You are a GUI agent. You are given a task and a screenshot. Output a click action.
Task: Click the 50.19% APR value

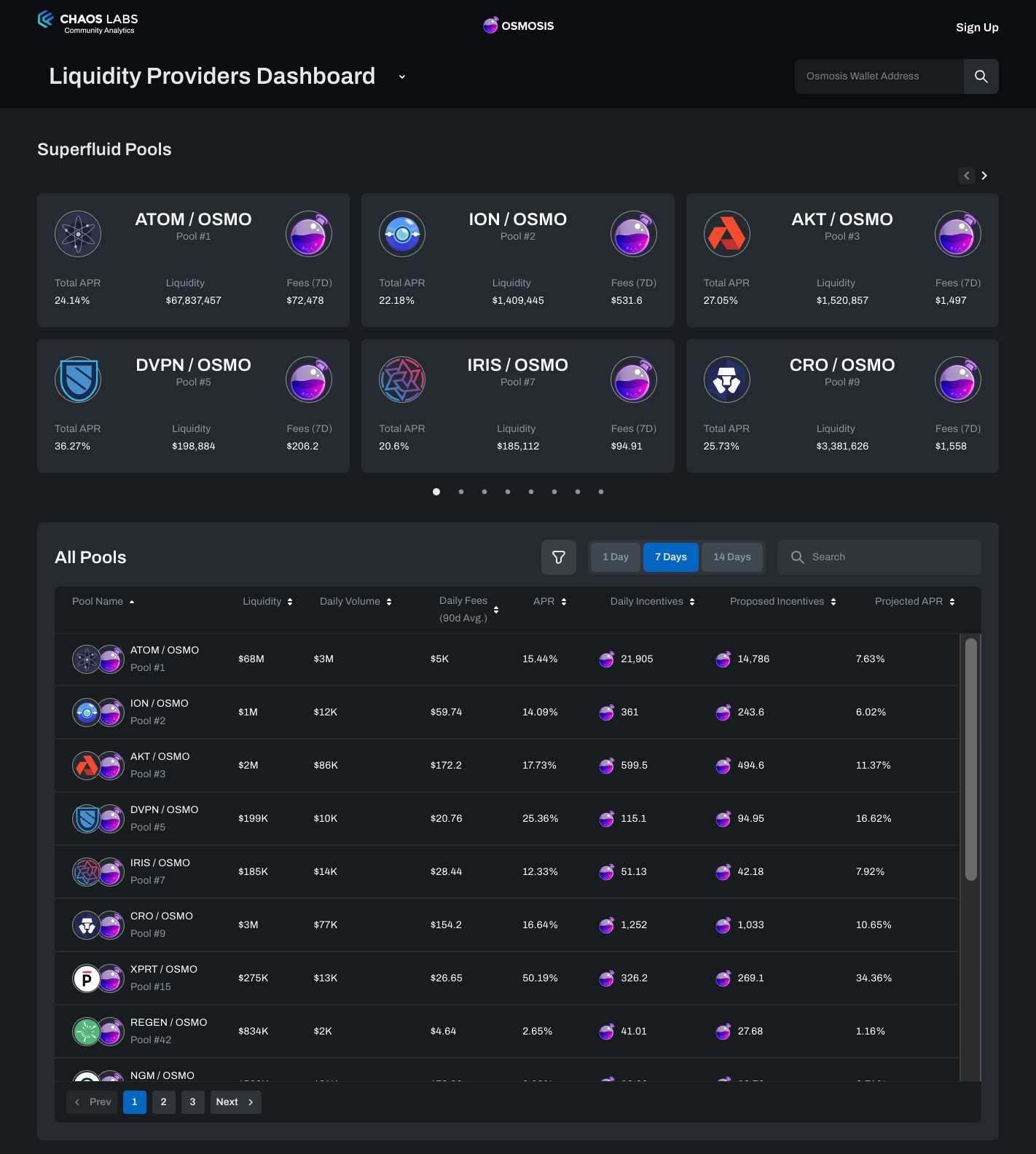tap(540, 978)
